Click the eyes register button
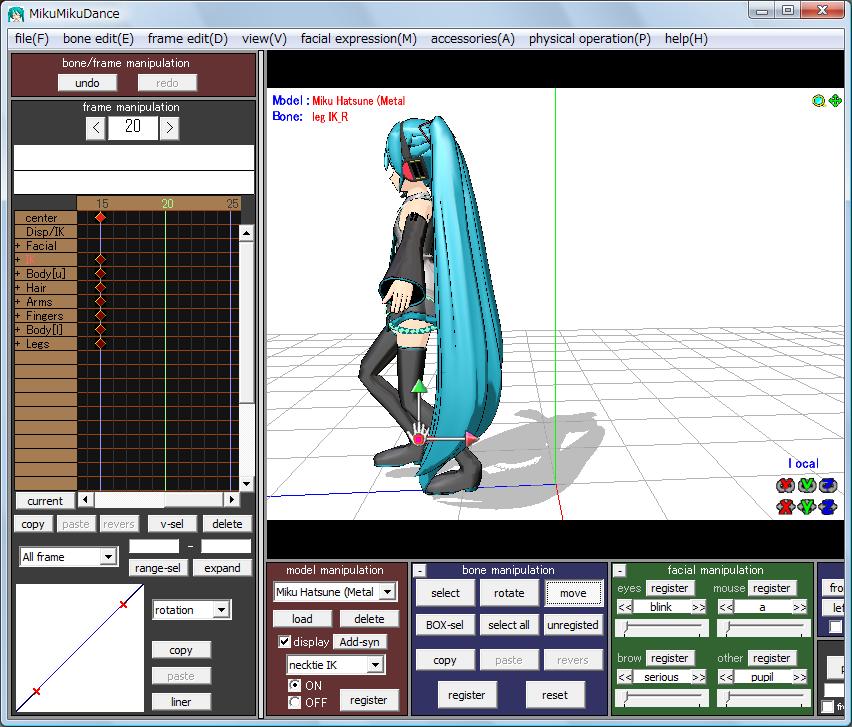852x727 pixels. click(669, 588)
